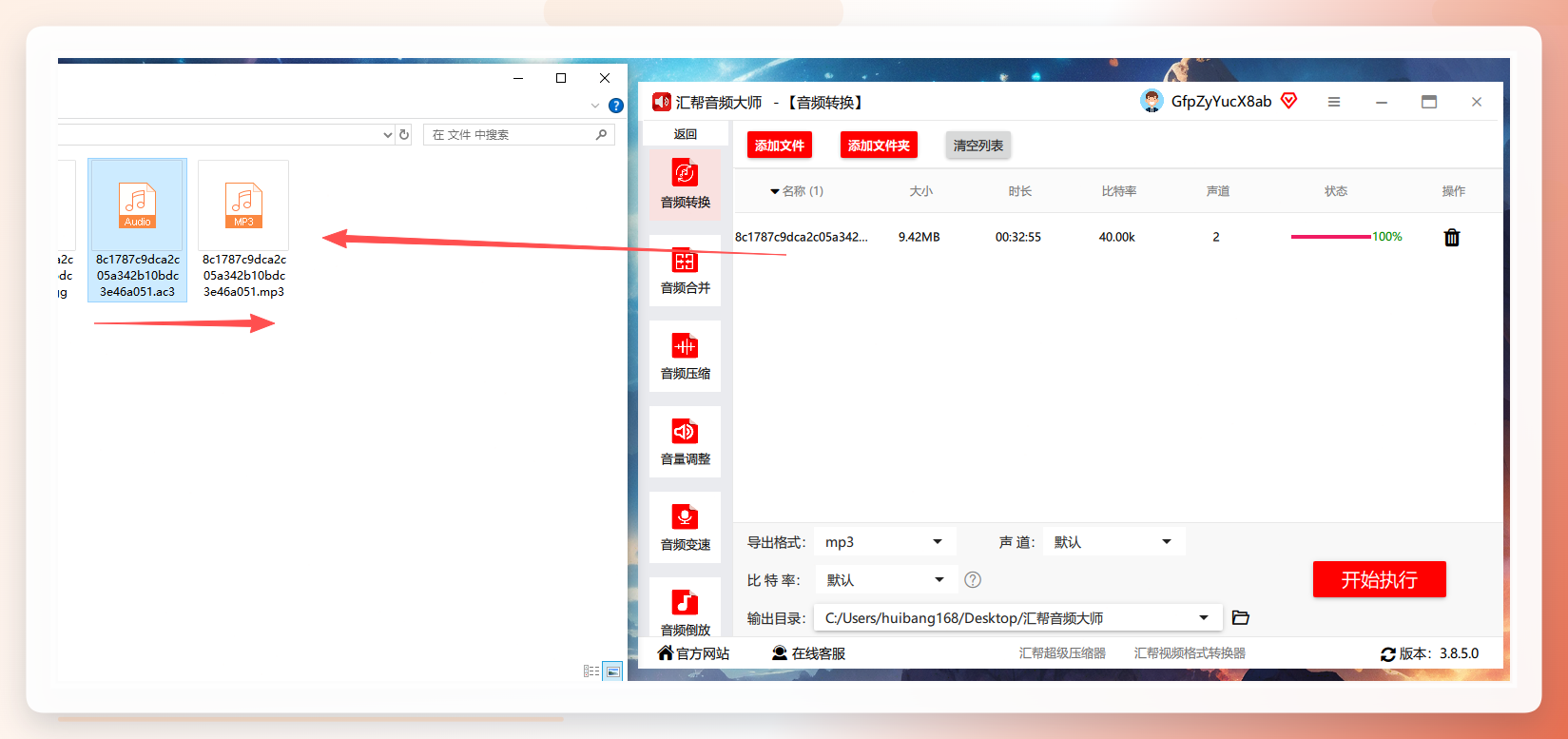This screenshot has height=739, width=1568.
Task: Open the 音频变速 speed change tool
Action: [x=685, y=527]
